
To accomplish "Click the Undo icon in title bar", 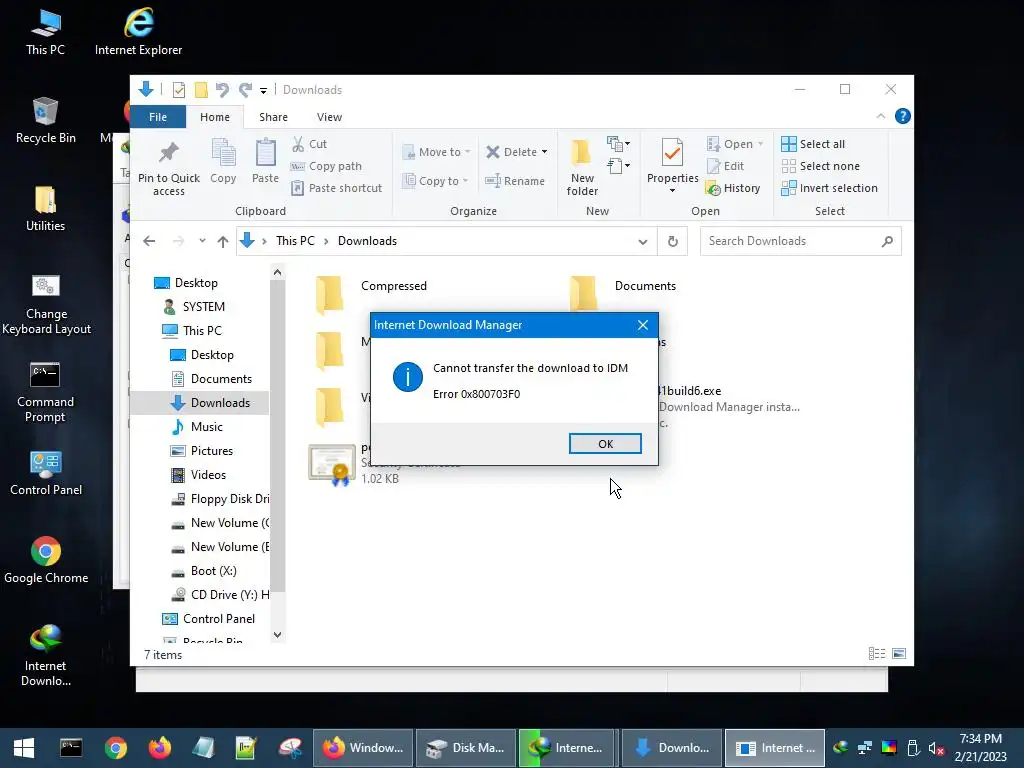I will pyautogui.click(x=222, y=89).
